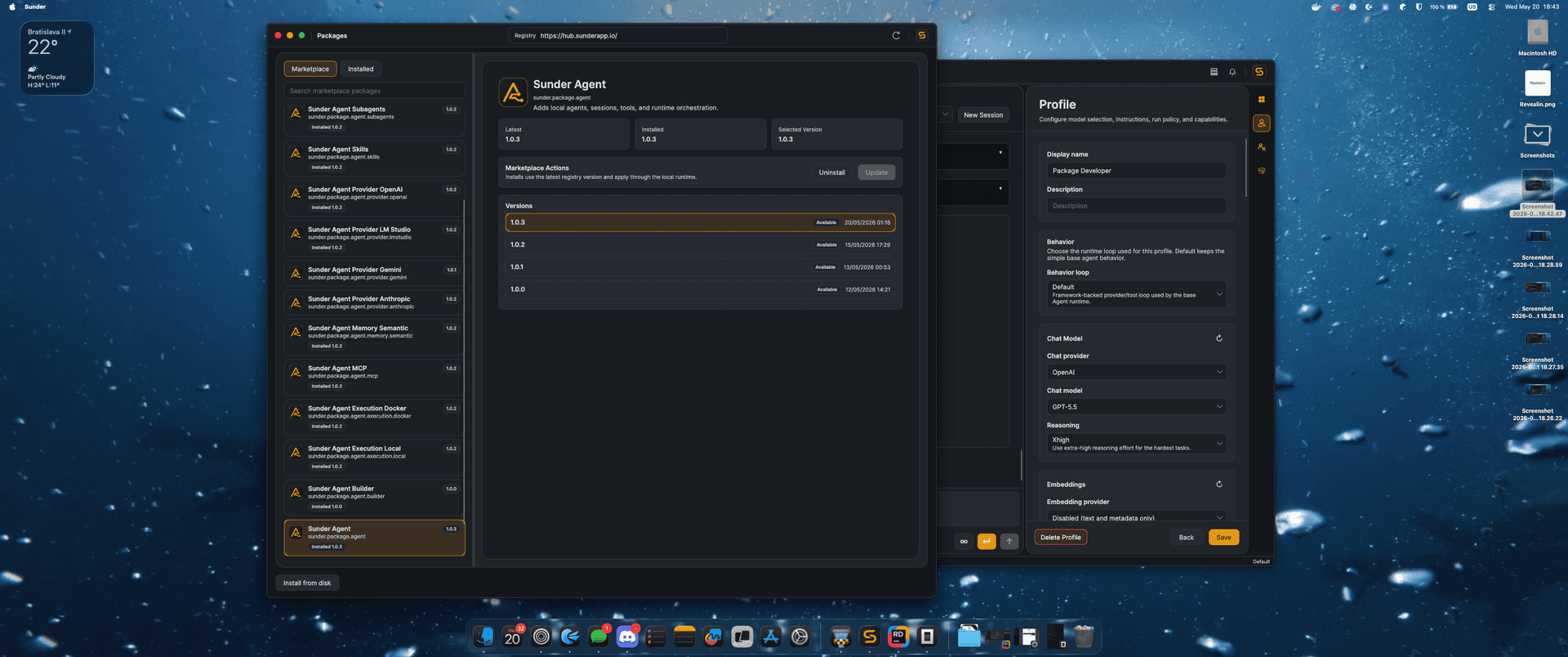
Task: Open Macintosh HD desktop icon
Action: tap(1538, 37)
